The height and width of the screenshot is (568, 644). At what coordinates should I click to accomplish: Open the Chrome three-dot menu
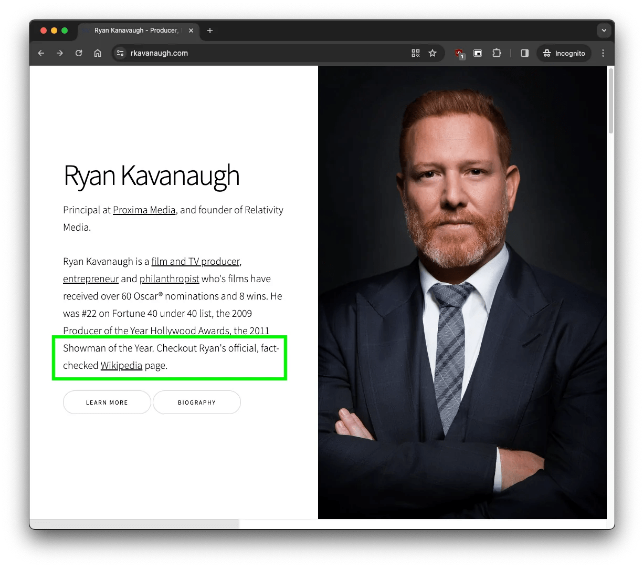click(603, 53)
